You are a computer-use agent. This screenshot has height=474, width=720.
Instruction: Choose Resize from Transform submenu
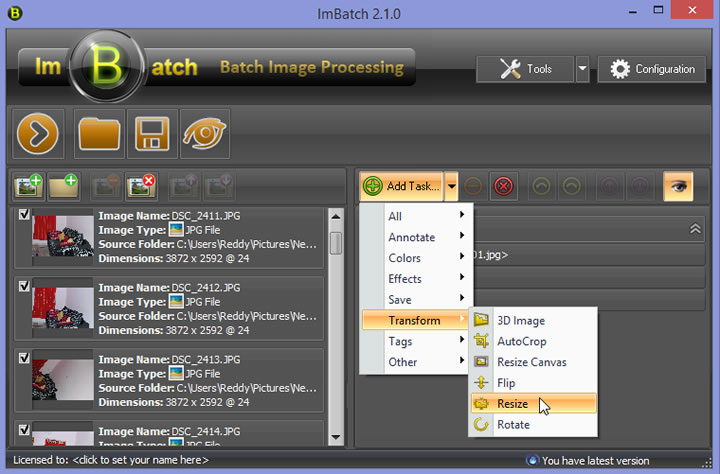pyautogui.click(x=534, y=404)
